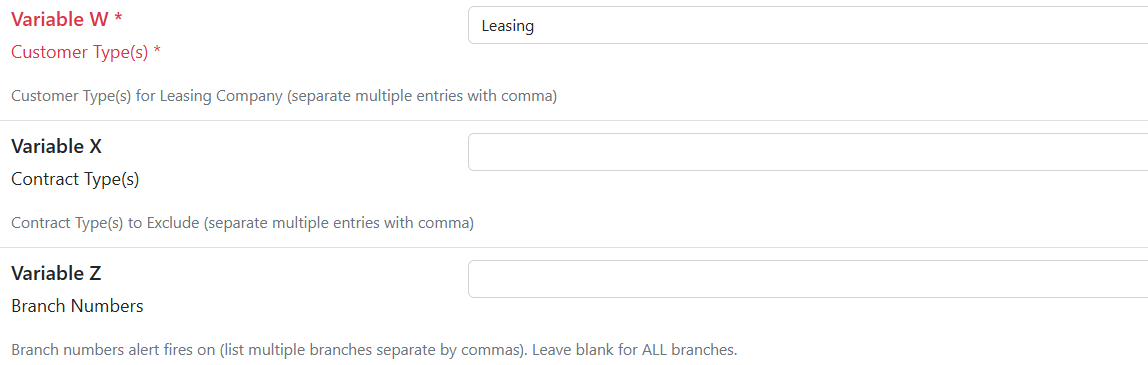Viewport: 1148px width, 365px height.
Task: Click '(separate multiple entries with comma)' under Contract Type
Action: click(339, 223)
